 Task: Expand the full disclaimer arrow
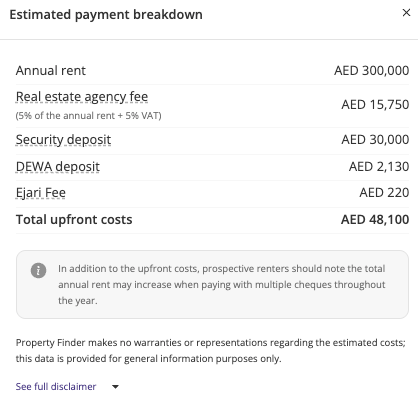115,387
